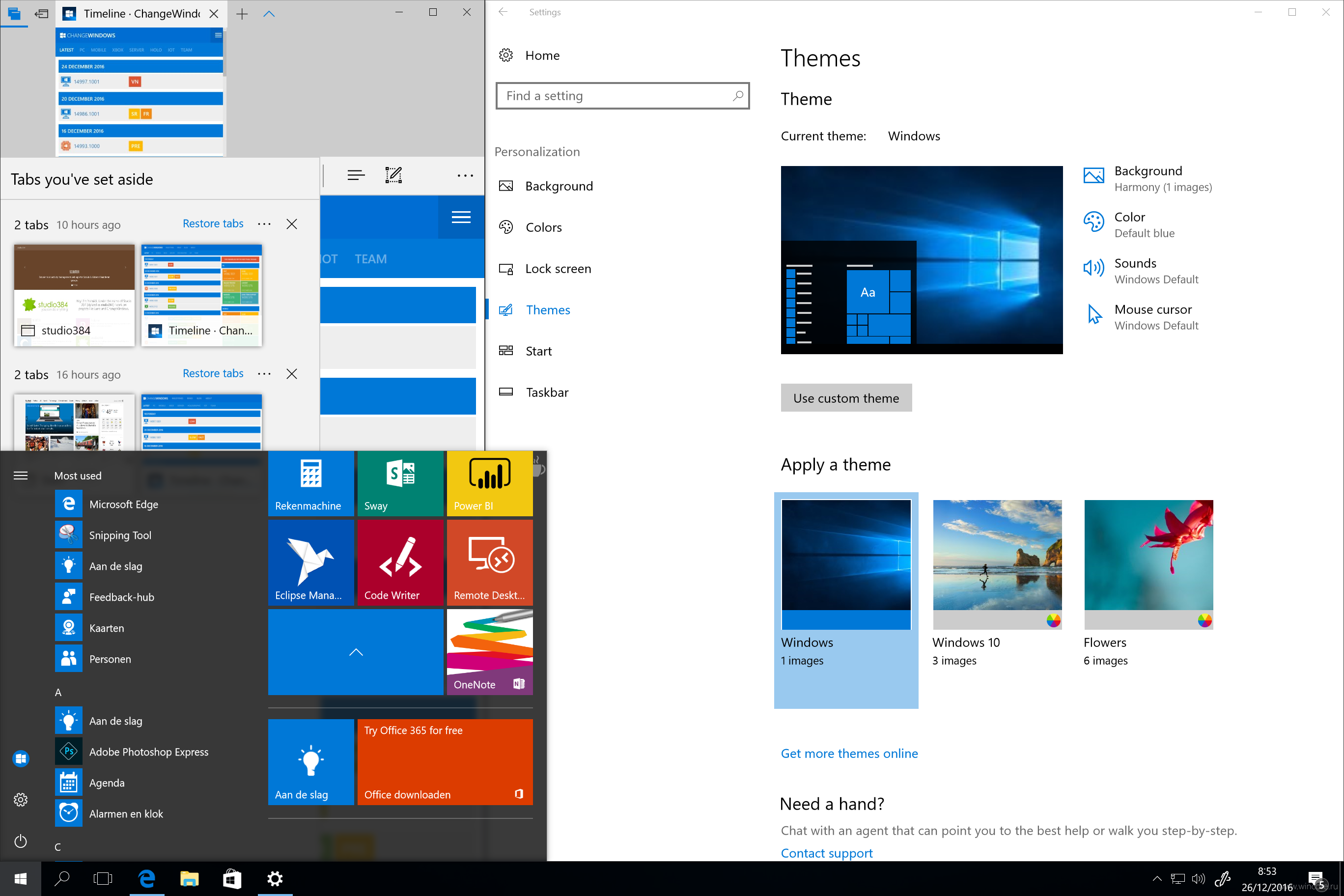Open the Taskbar settings page
The height and width of the screenshot is (896, 1344).
tap(534, 392)
